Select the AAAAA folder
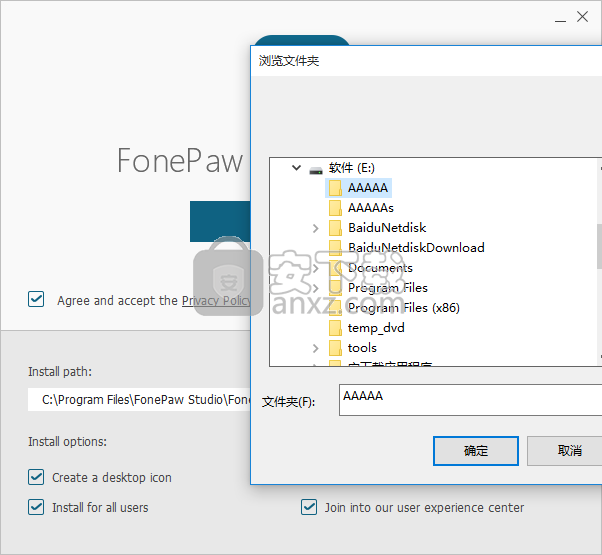Image resolution: width=602 pixels, height=555 pixels. [368, 188]
